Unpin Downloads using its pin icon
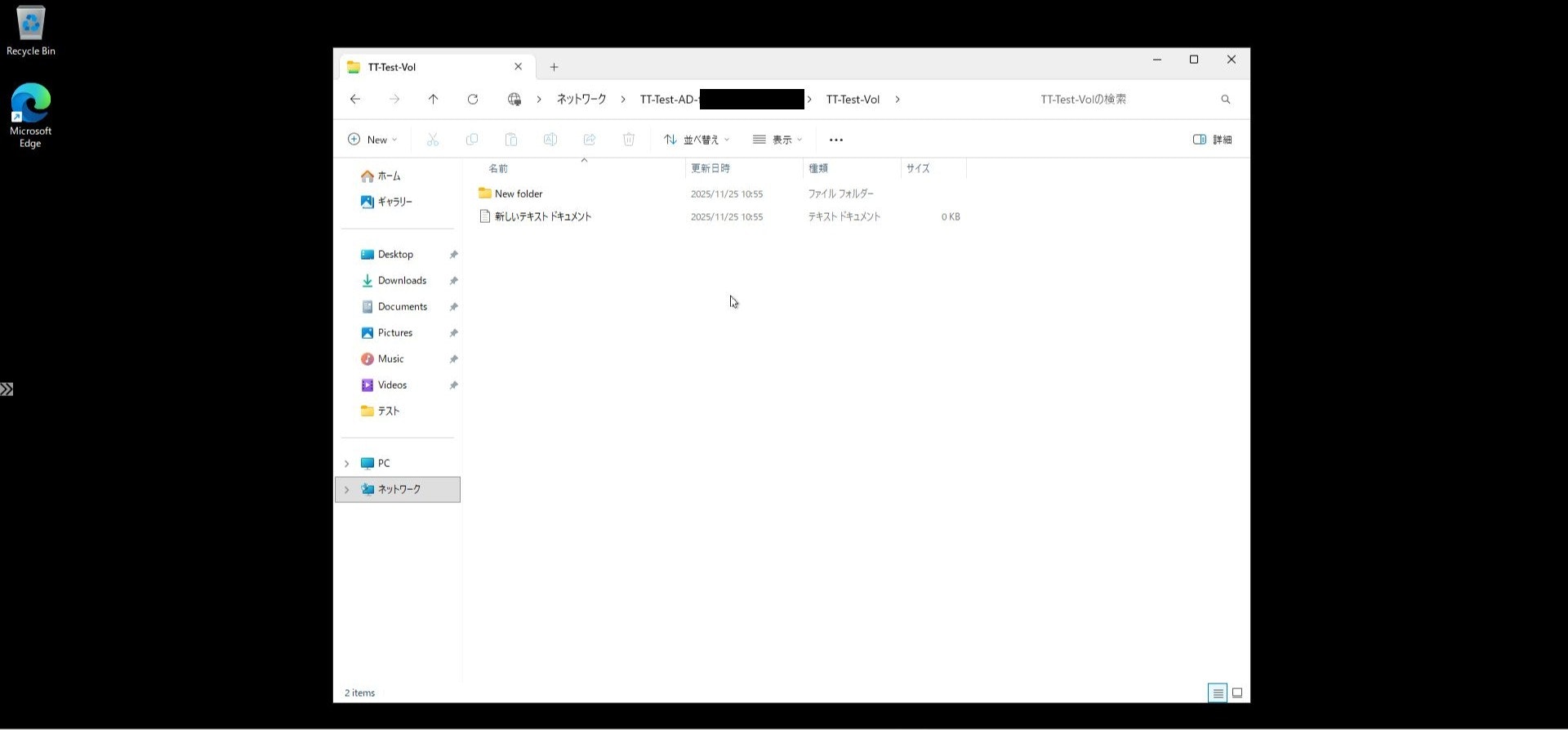 coord(453,281)
